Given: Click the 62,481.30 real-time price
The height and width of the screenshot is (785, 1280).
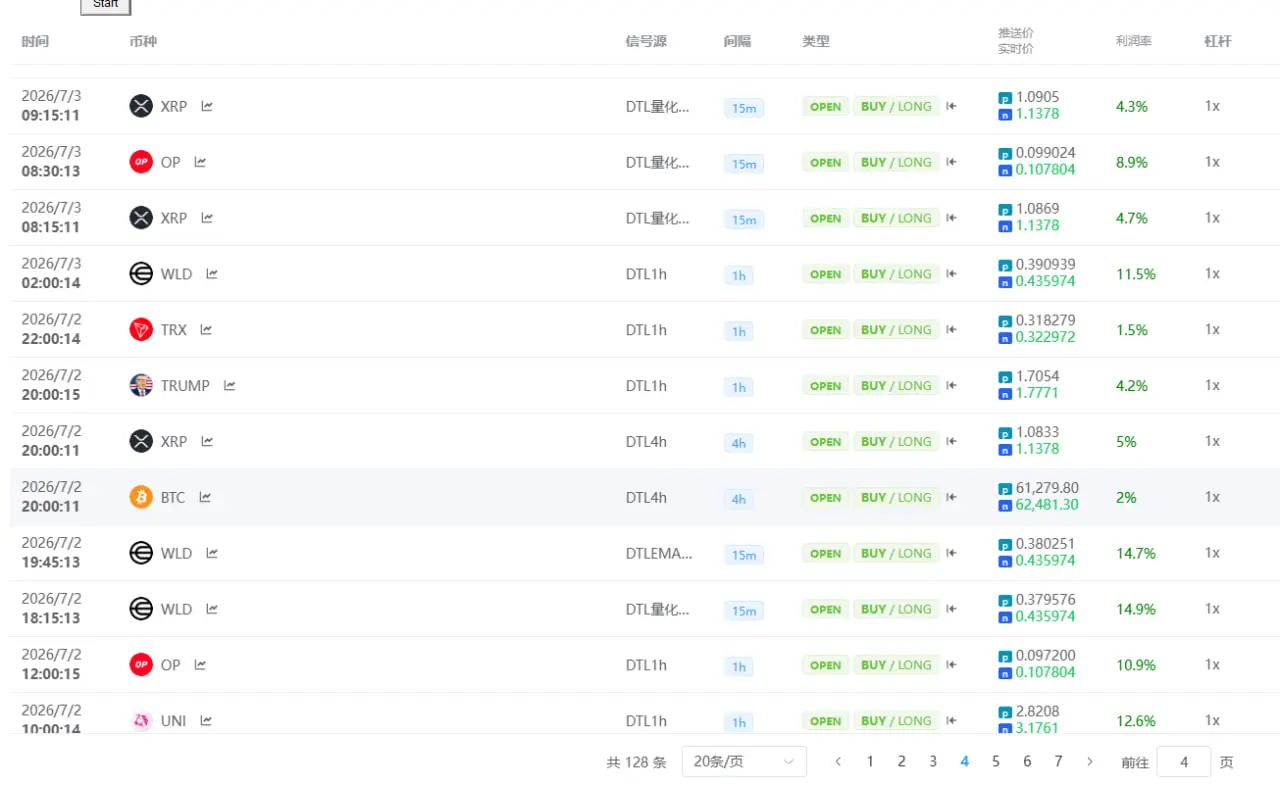Looking at the screenshot, I should click(x=1047, y=505).
